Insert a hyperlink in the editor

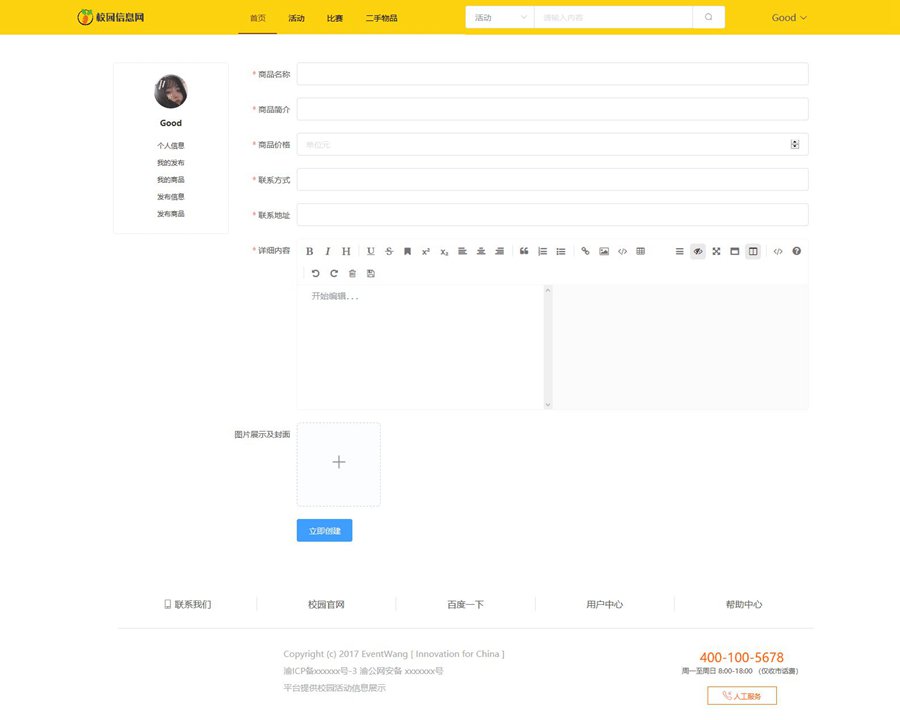pyautogui.click(x=586, y=251)
